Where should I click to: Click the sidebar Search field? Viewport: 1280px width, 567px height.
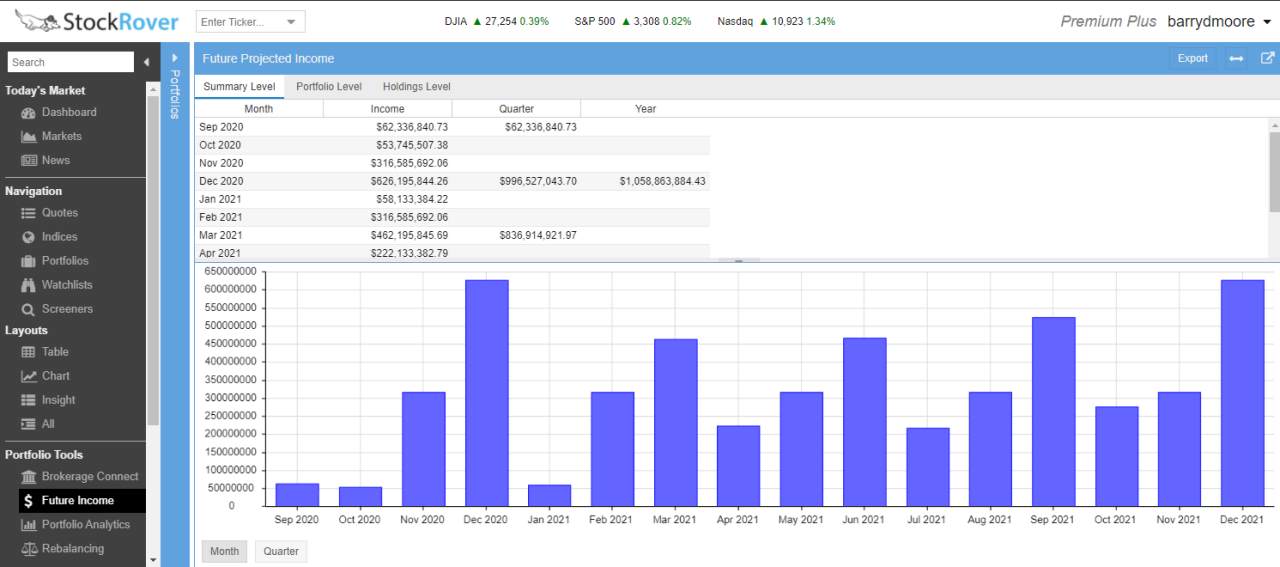(x=70, y=62)
